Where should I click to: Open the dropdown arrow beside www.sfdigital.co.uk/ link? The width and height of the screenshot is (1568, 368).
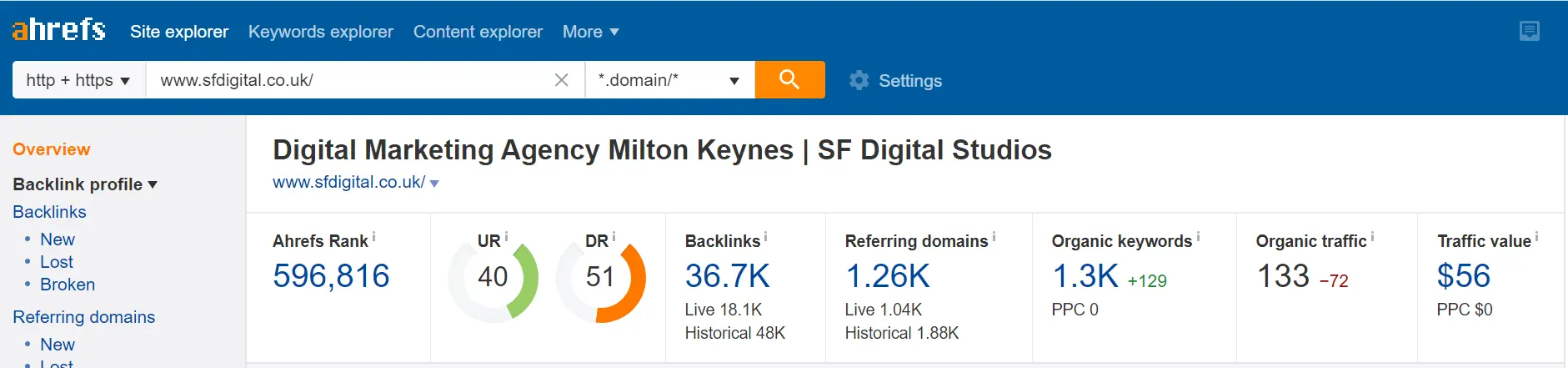[x=434, y=184]
